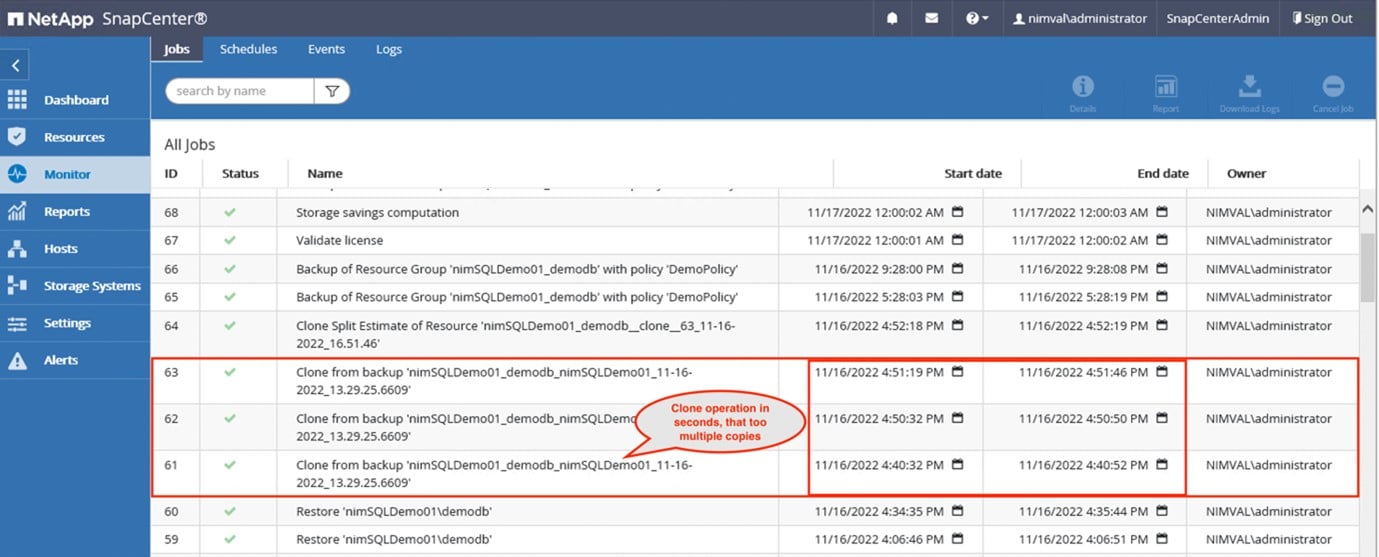Click the SnapCenterAdmin role link
Image resolution: width=1379 pixels, height=557 pixels.
(1217, 18)
